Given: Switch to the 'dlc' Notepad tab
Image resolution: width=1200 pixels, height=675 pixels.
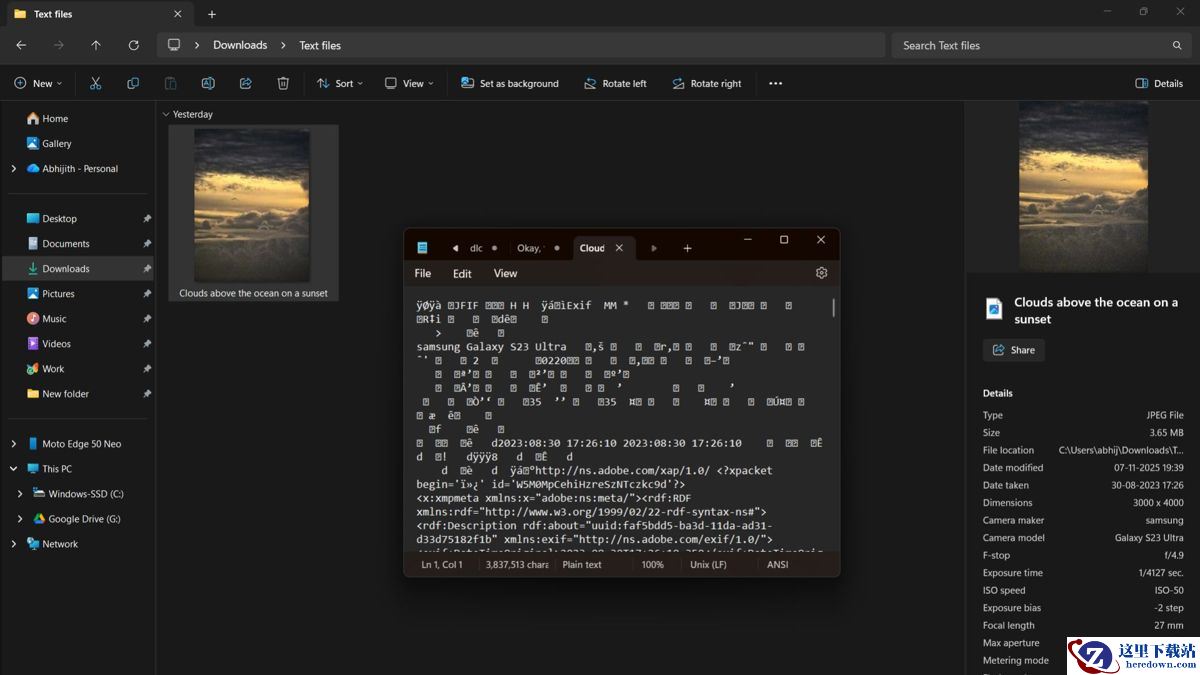Looking at the screenshot, I should click(x=476, y=248).
